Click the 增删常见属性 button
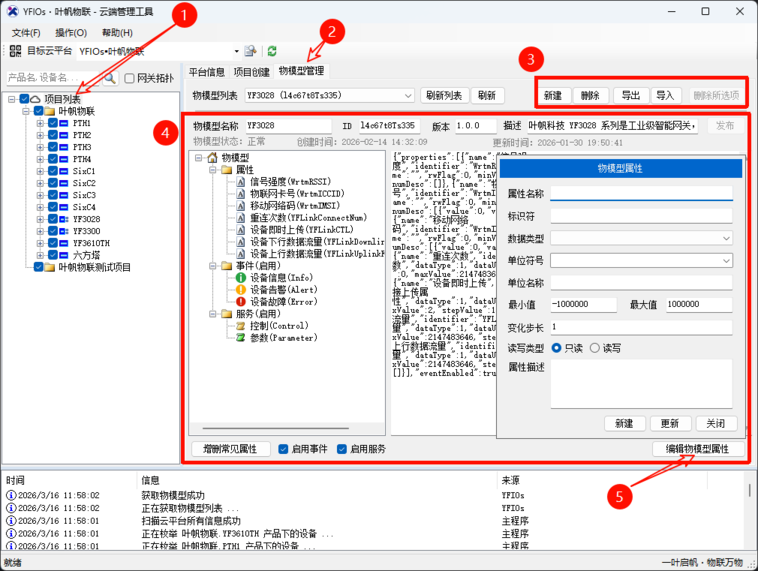 pyautogui.click(x=230, y=449)
